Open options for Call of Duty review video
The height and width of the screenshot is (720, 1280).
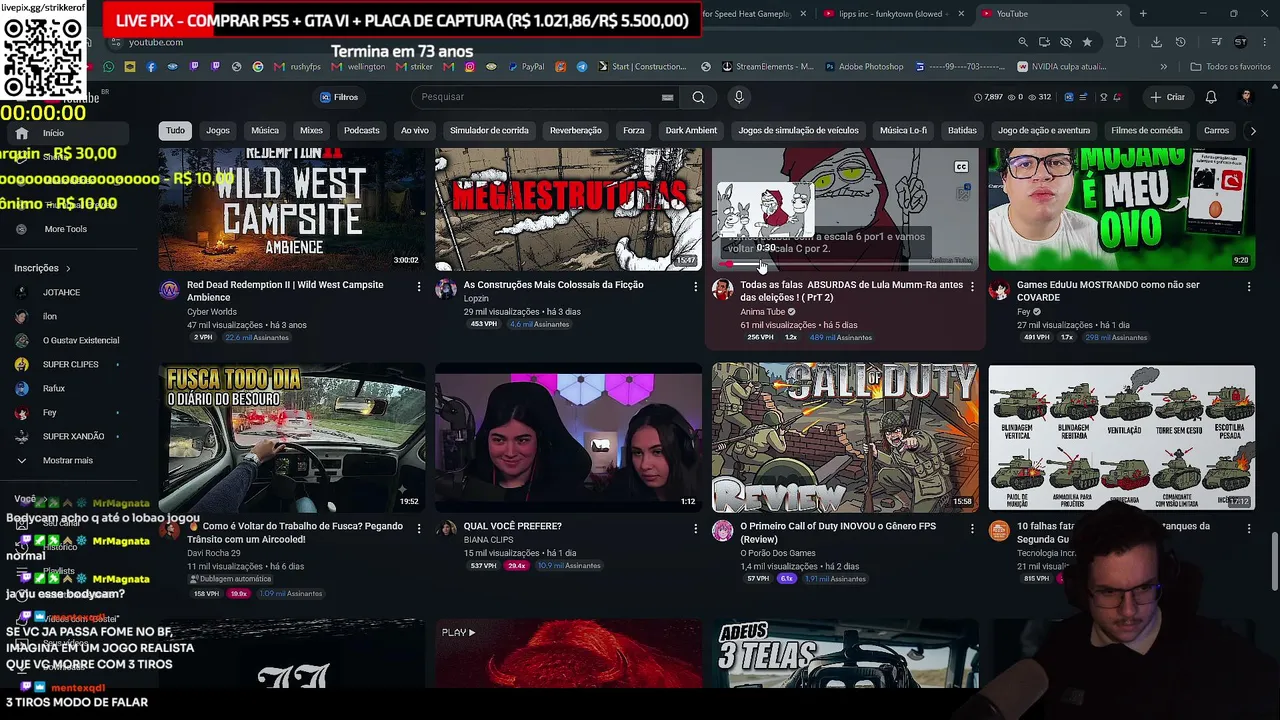tap(972, 527)
